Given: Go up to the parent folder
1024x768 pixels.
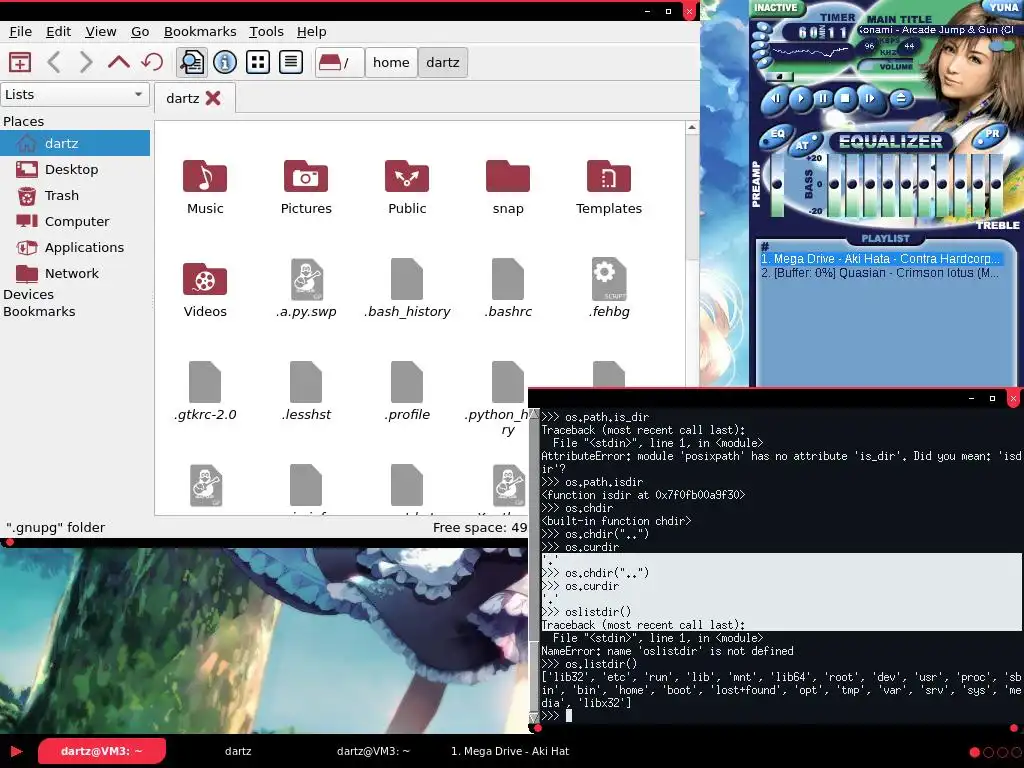Looking at the screenshot, I should [118, 62].
